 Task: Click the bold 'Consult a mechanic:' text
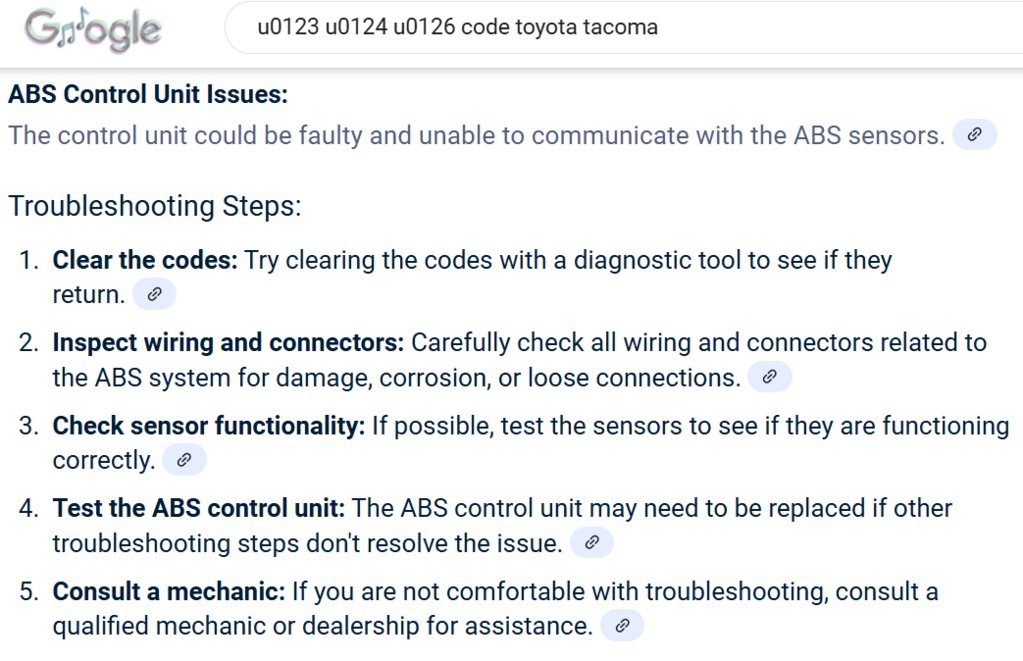coord(169,591)
